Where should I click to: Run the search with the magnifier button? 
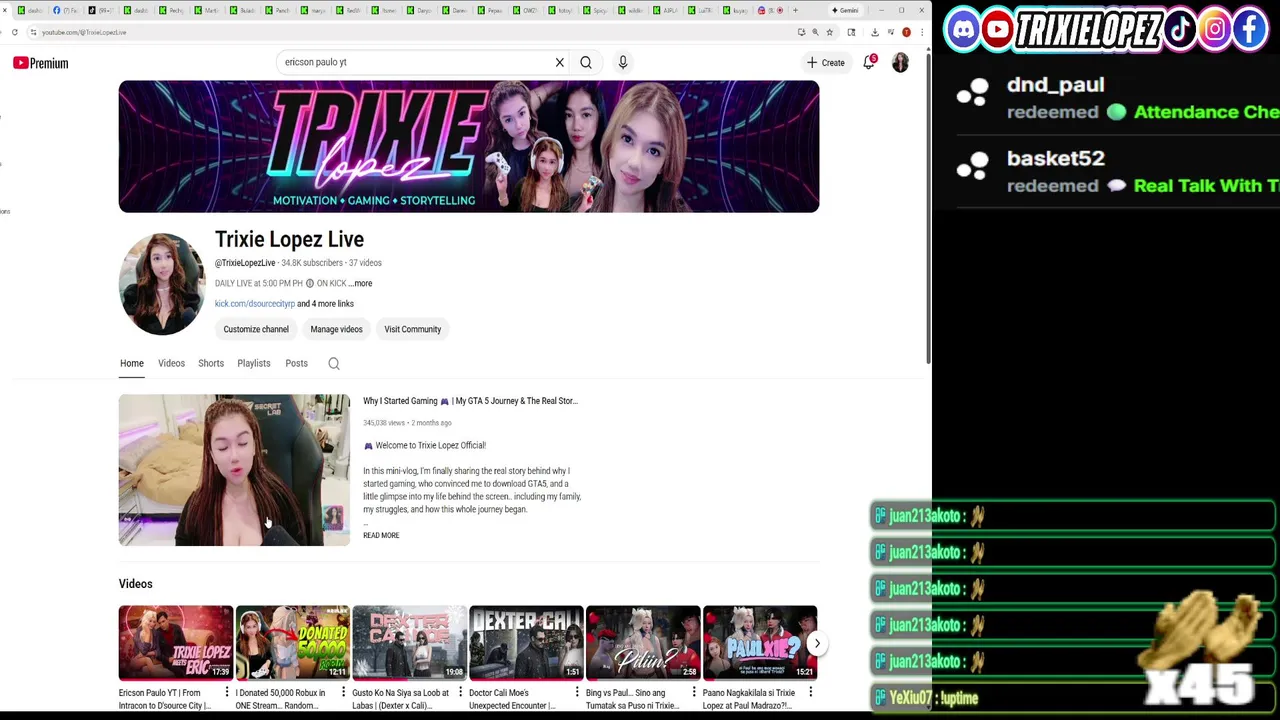[586, 62]
